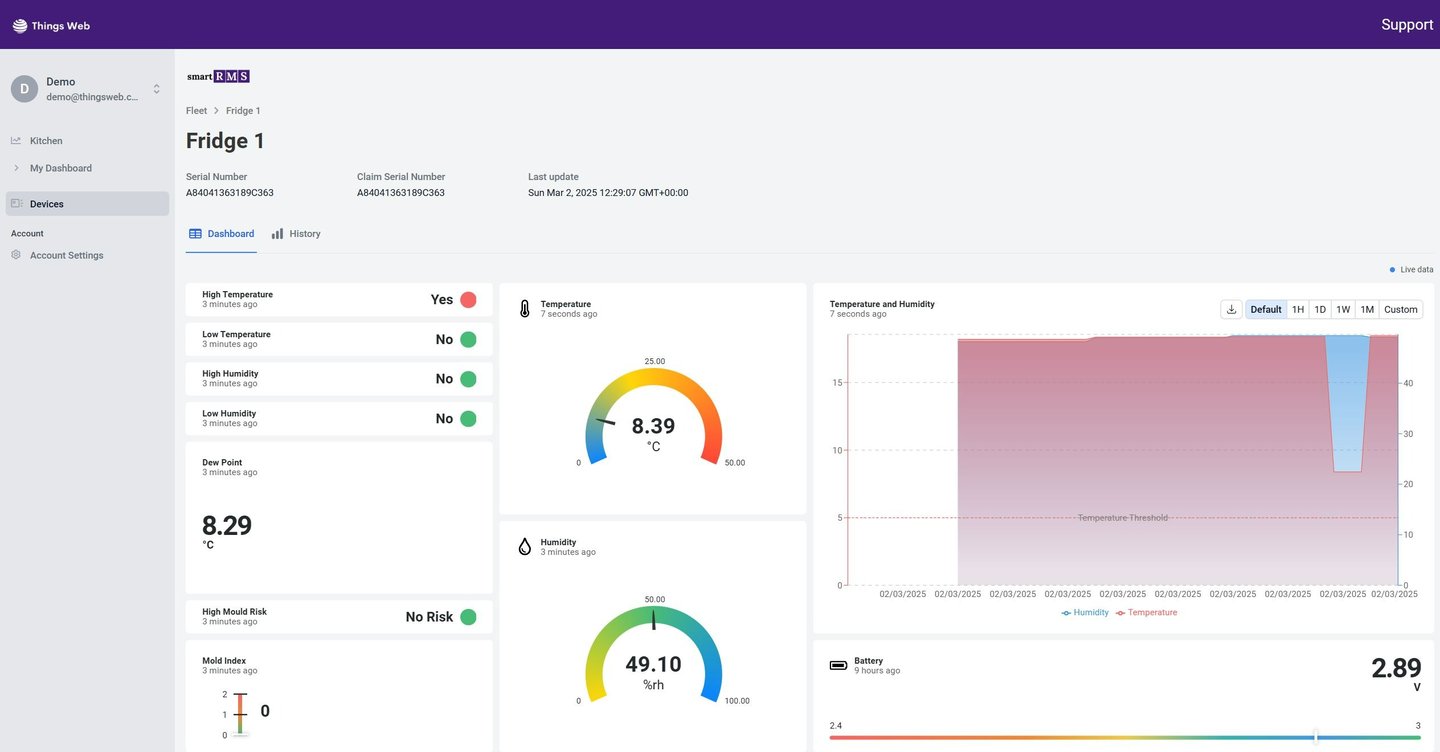Screen dimensions: 1440x752
Task: Select the 1W time range
Action: click(1343, 310)
